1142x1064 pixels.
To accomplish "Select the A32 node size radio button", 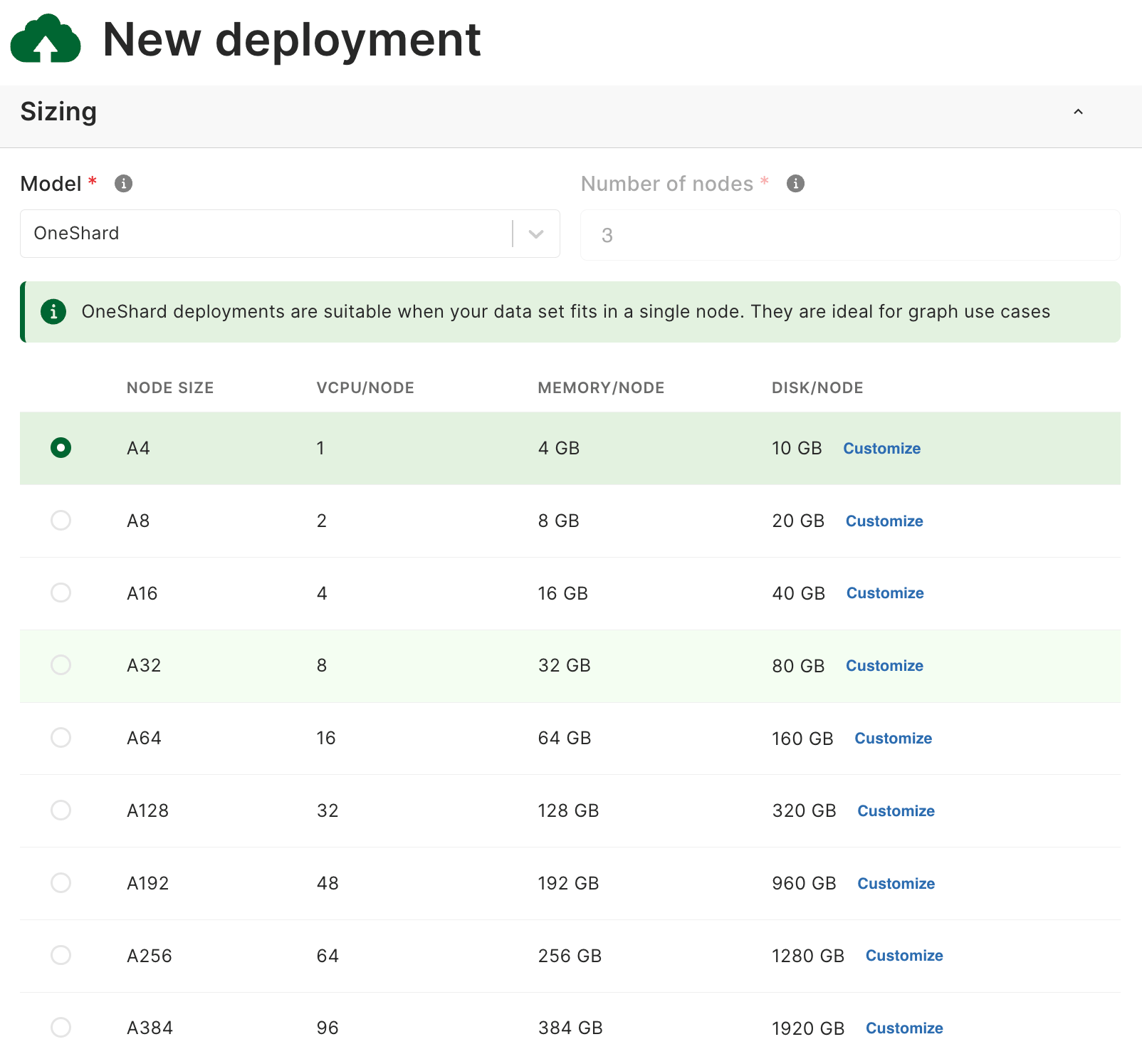I will point(61,665).
